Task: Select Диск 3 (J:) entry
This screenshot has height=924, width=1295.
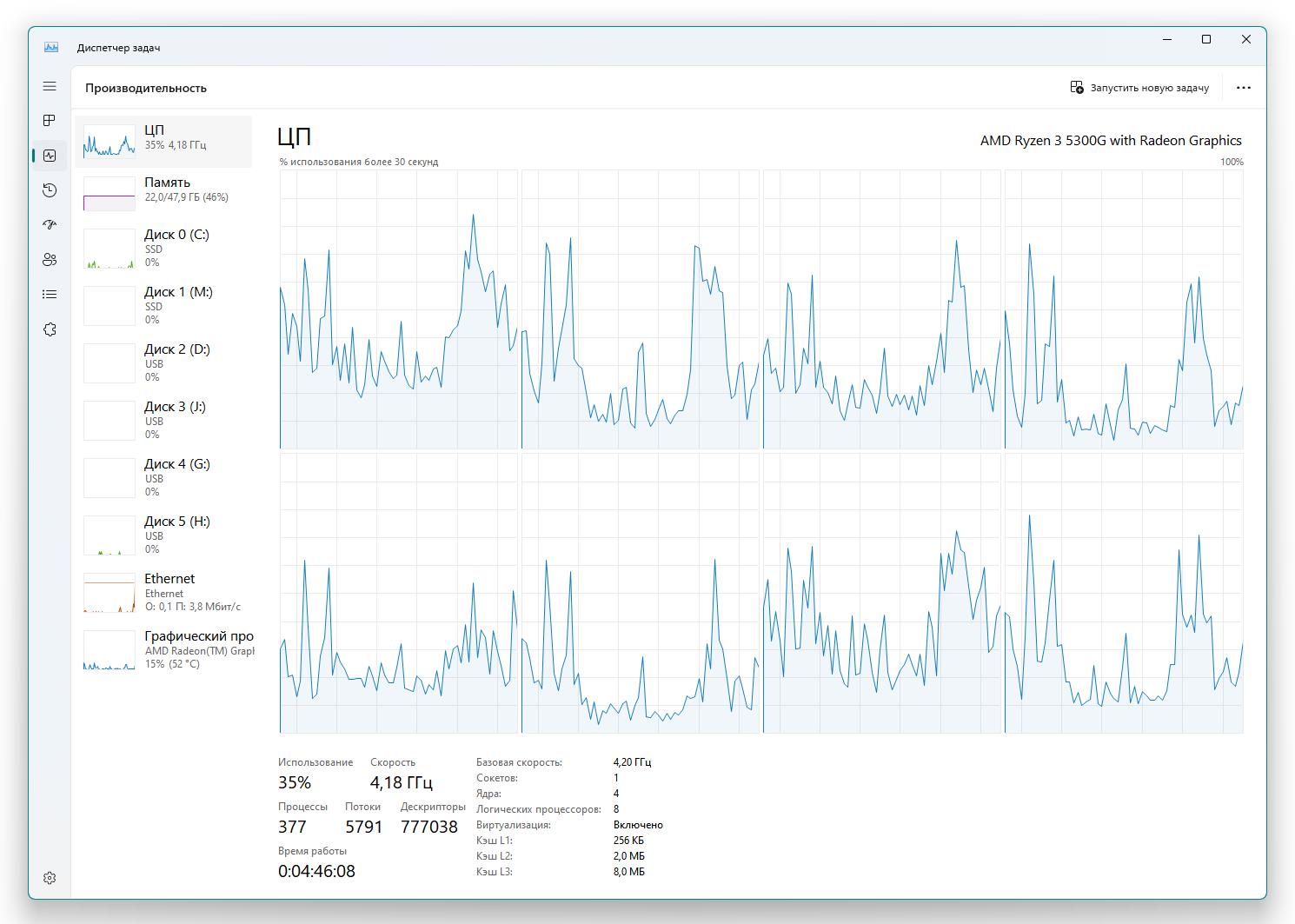Action: click(x=163, y=420)
